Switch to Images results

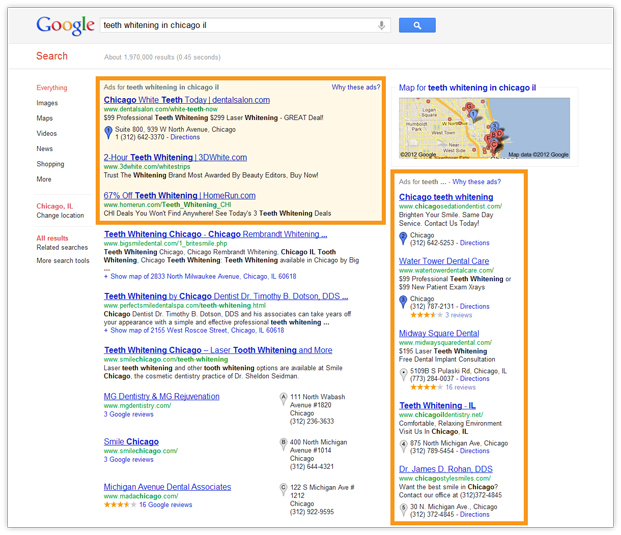coord(47,103)
